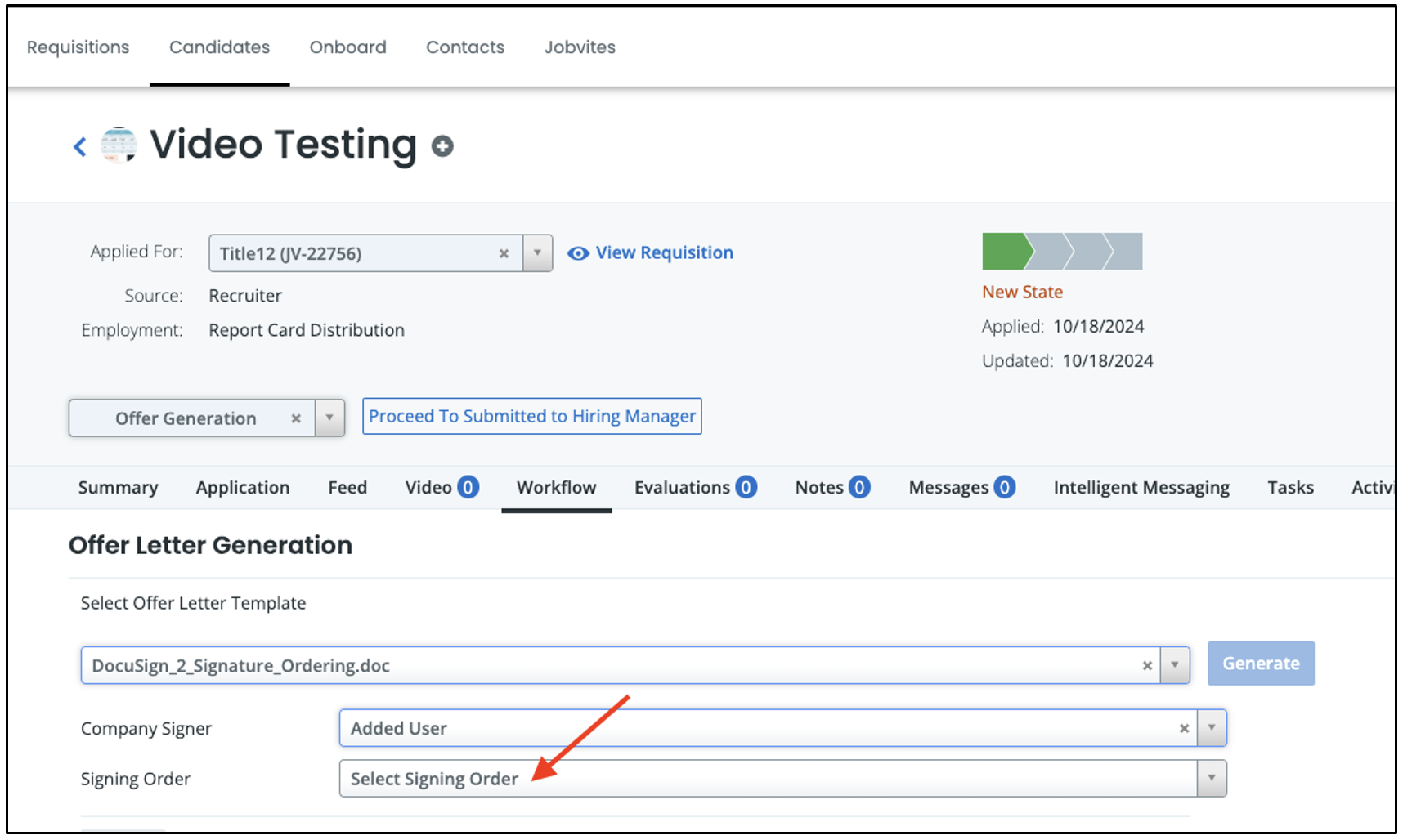
Task: Open the Applied For requisition dropdown
Action: (x=537, y=253)
